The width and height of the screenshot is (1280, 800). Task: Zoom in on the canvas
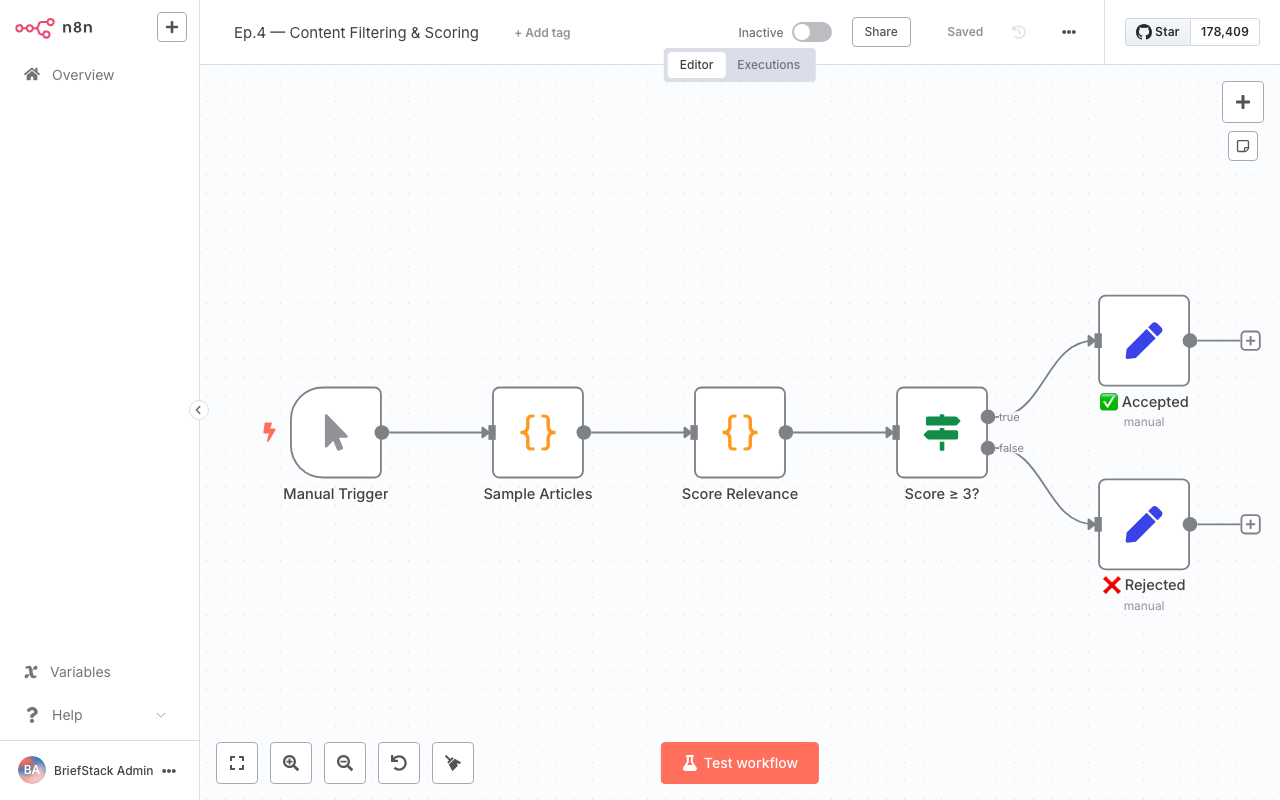291,762
